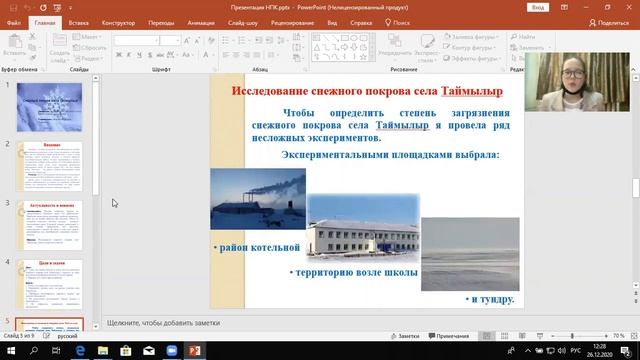Screen dimensions: 640x360
Task: Click the New Slide (Создать слайд) button
Action: (x=60, y=48)
